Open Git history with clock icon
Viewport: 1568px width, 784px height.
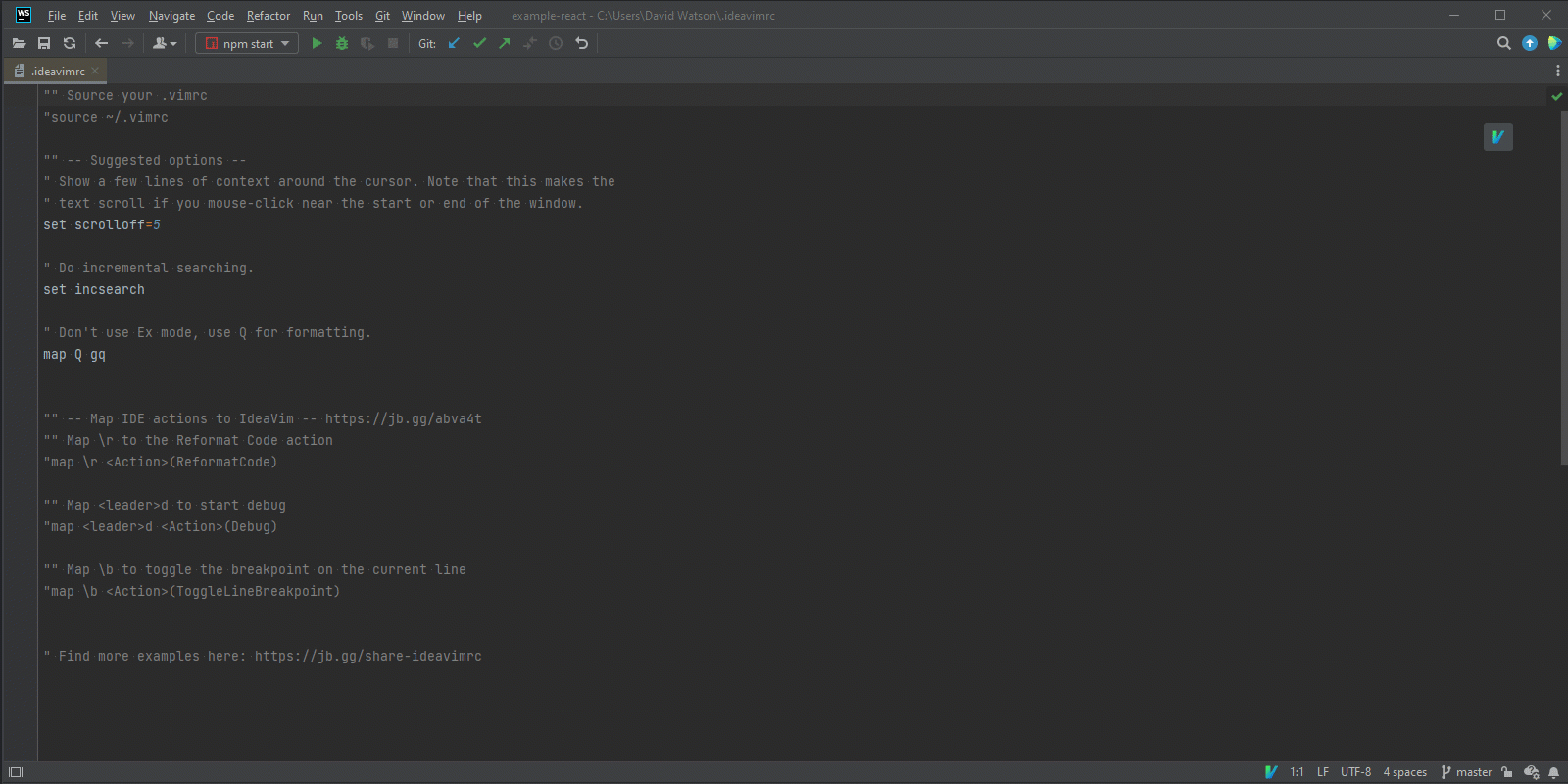click(x=556, y=43)
